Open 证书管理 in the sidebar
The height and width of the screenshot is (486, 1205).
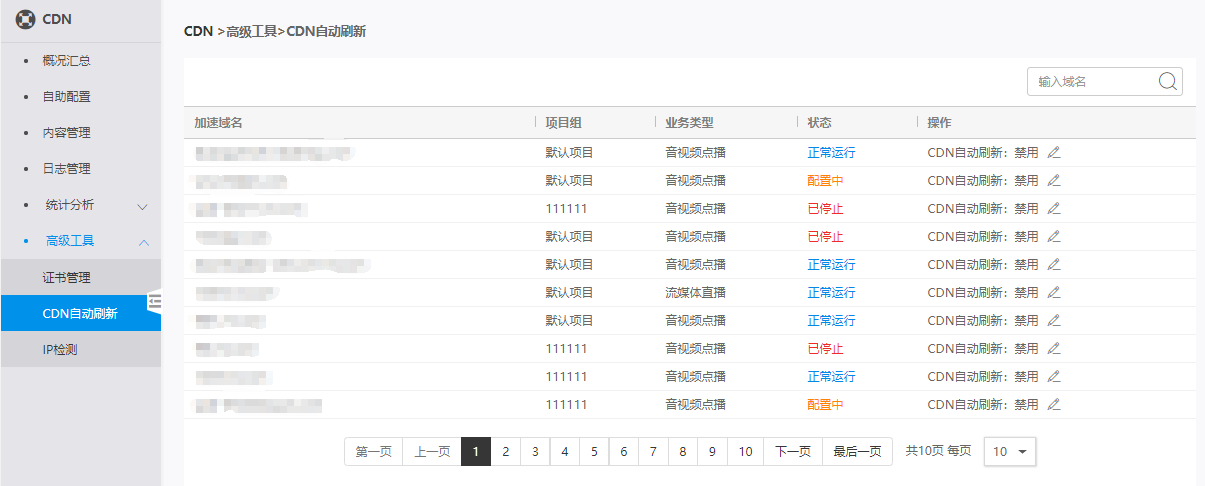point(66,278)
